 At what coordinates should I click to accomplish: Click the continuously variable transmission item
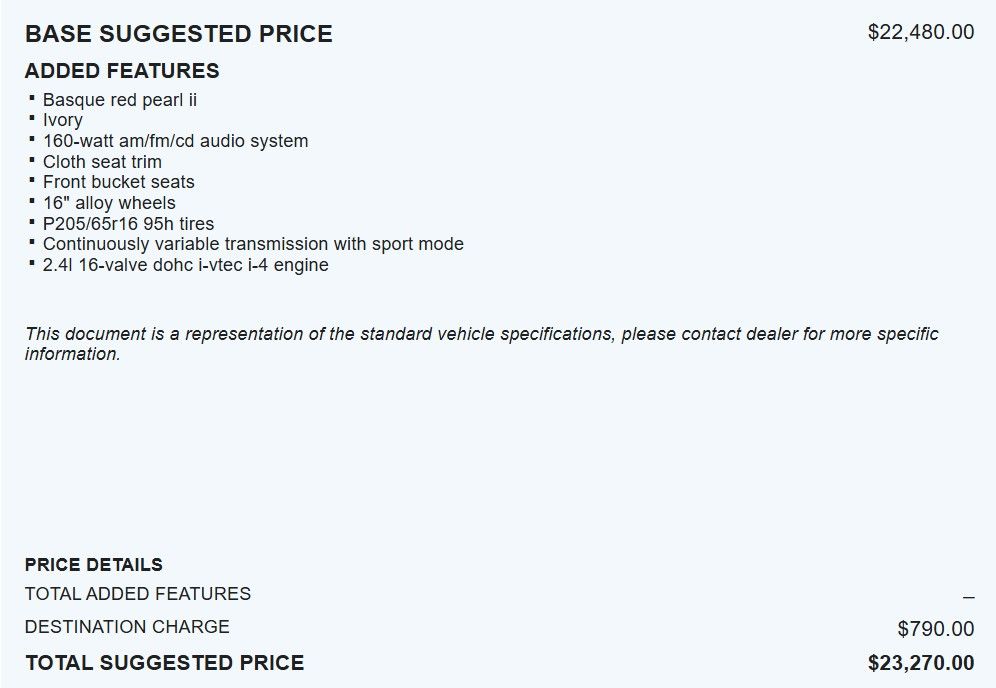pos(253,244)
